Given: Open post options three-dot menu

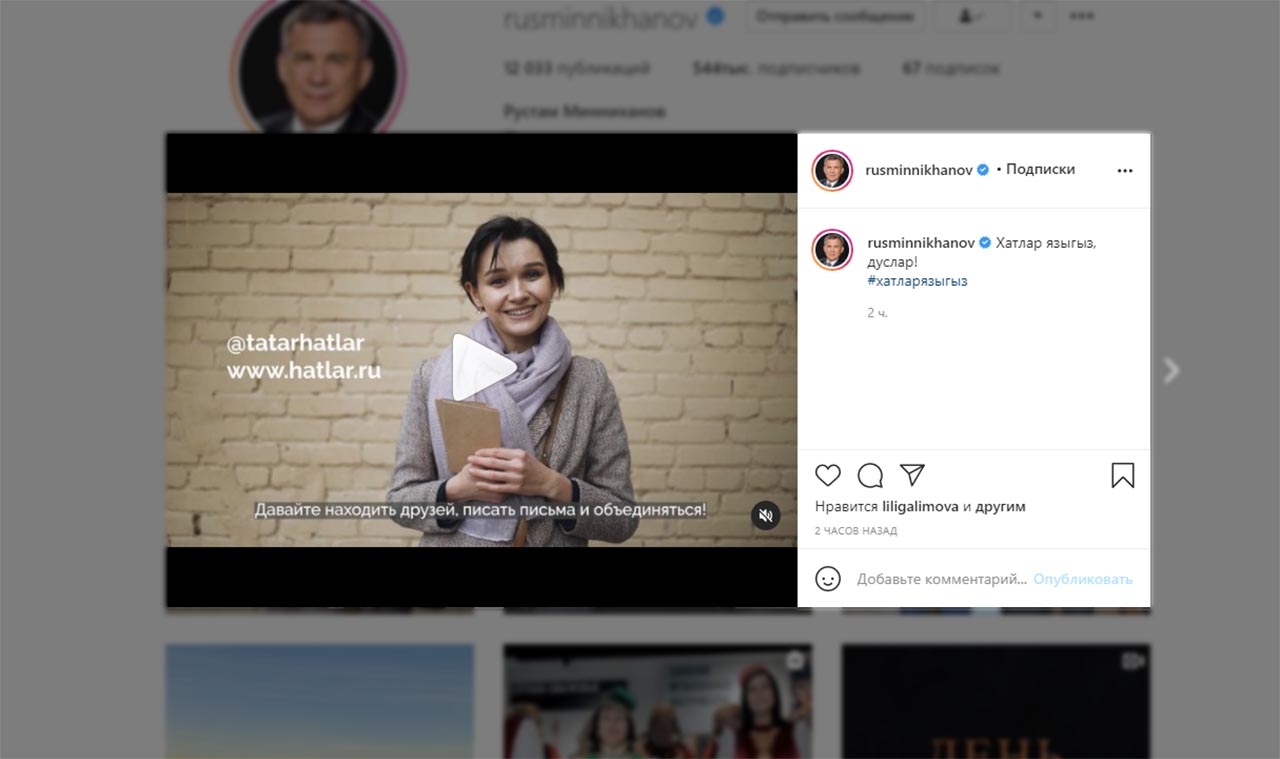Looking at the screenshot, I should [1125, 171].
